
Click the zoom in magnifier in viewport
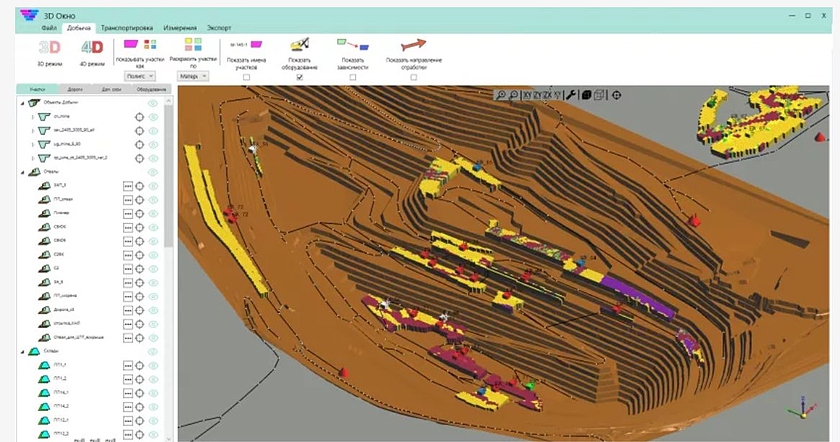coord(501,95)
